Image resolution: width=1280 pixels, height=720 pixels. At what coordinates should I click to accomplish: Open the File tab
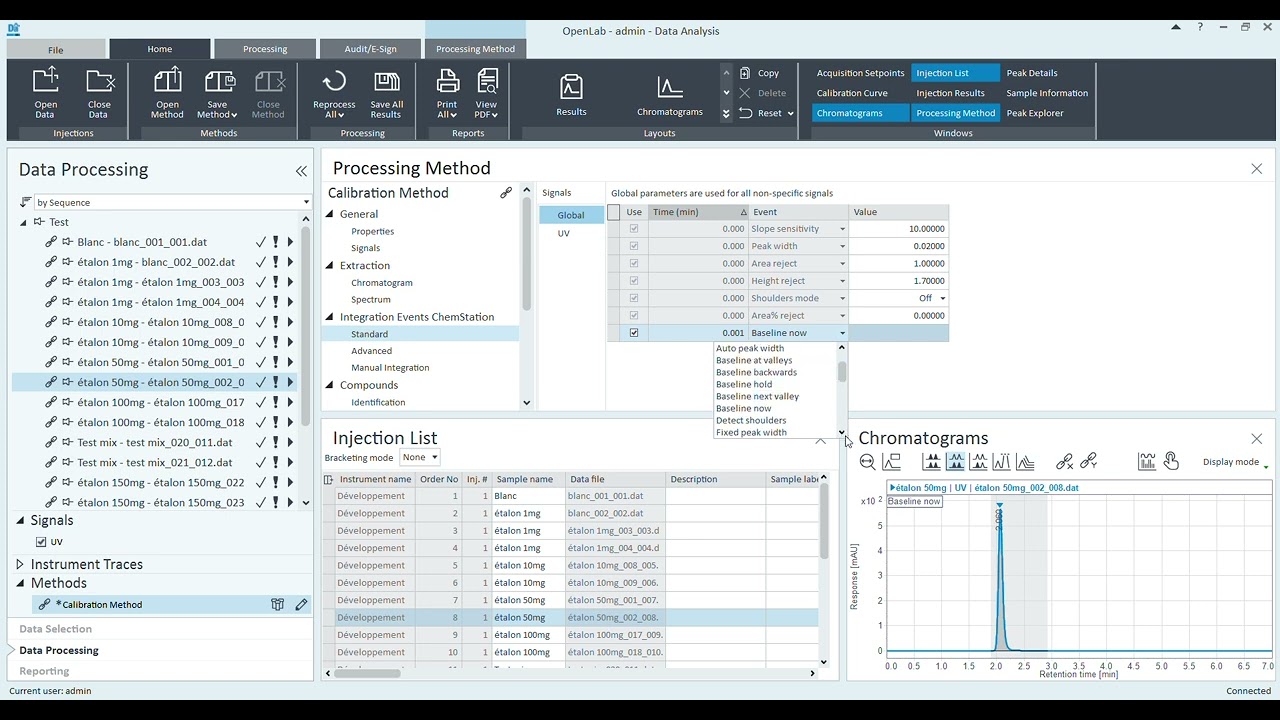56,49
